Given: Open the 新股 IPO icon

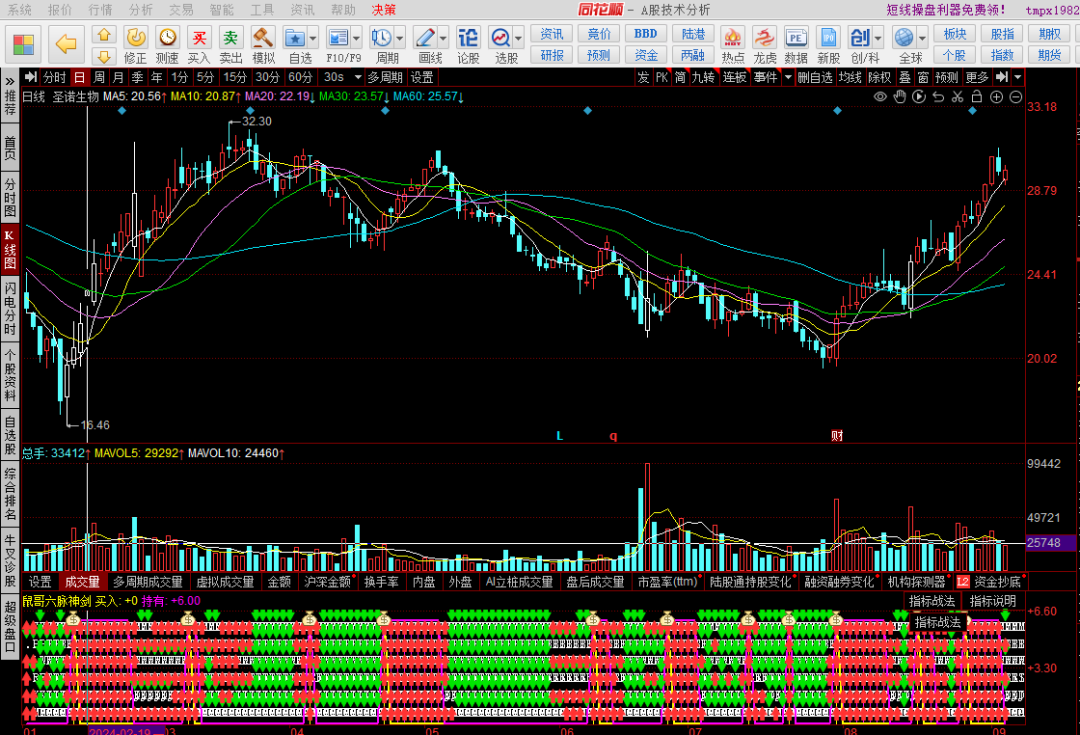Looking at the screenshot, I should click(829, 45).
